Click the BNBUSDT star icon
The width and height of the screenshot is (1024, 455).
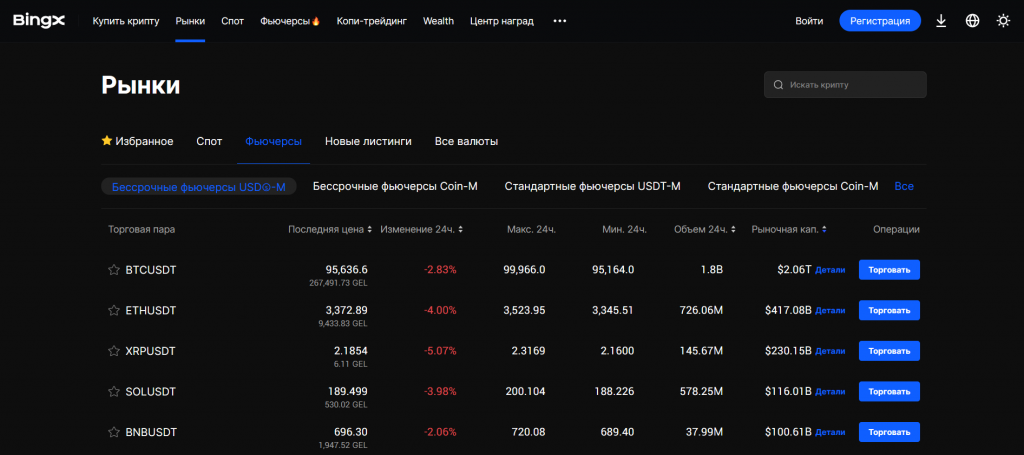[114, 432]
